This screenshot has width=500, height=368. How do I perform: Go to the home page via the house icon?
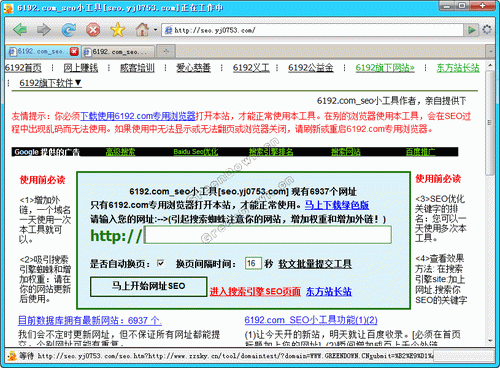(142, 30)
